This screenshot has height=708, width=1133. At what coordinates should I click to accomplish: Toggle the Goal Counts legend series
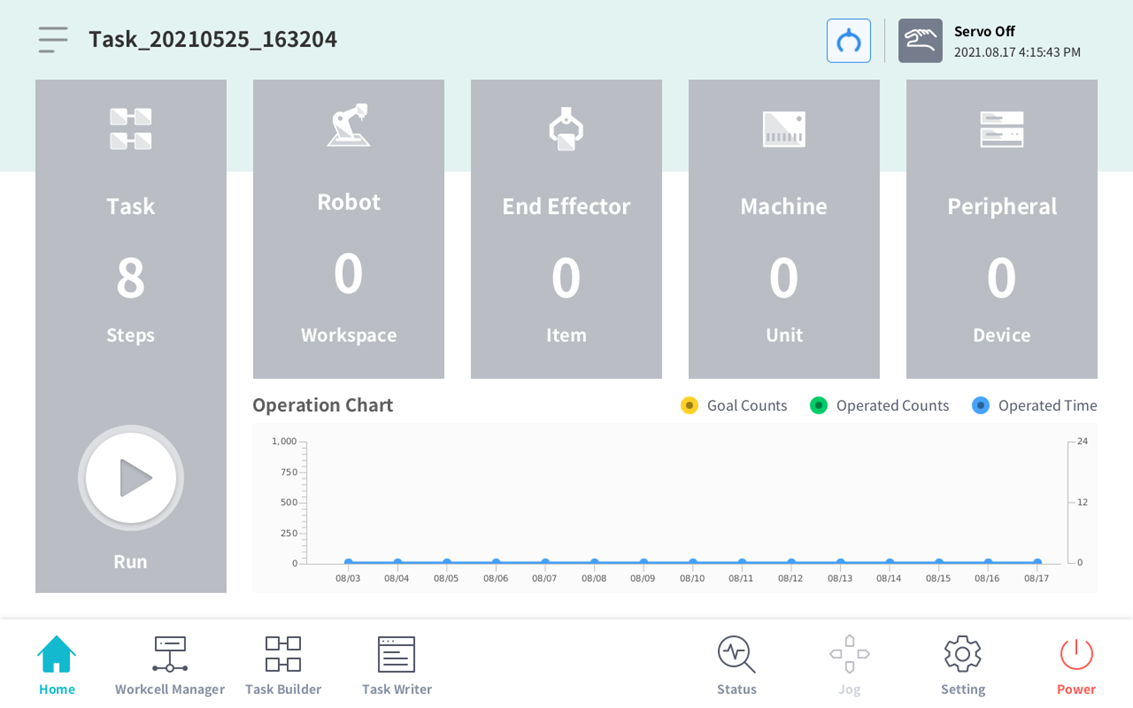click(734, 405)
